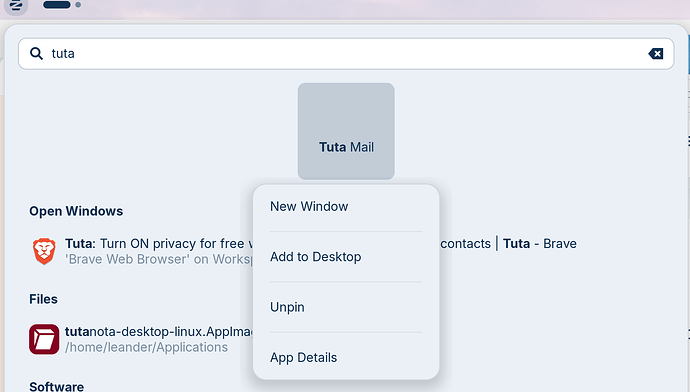Select the small inactive workspace dot

78,5
